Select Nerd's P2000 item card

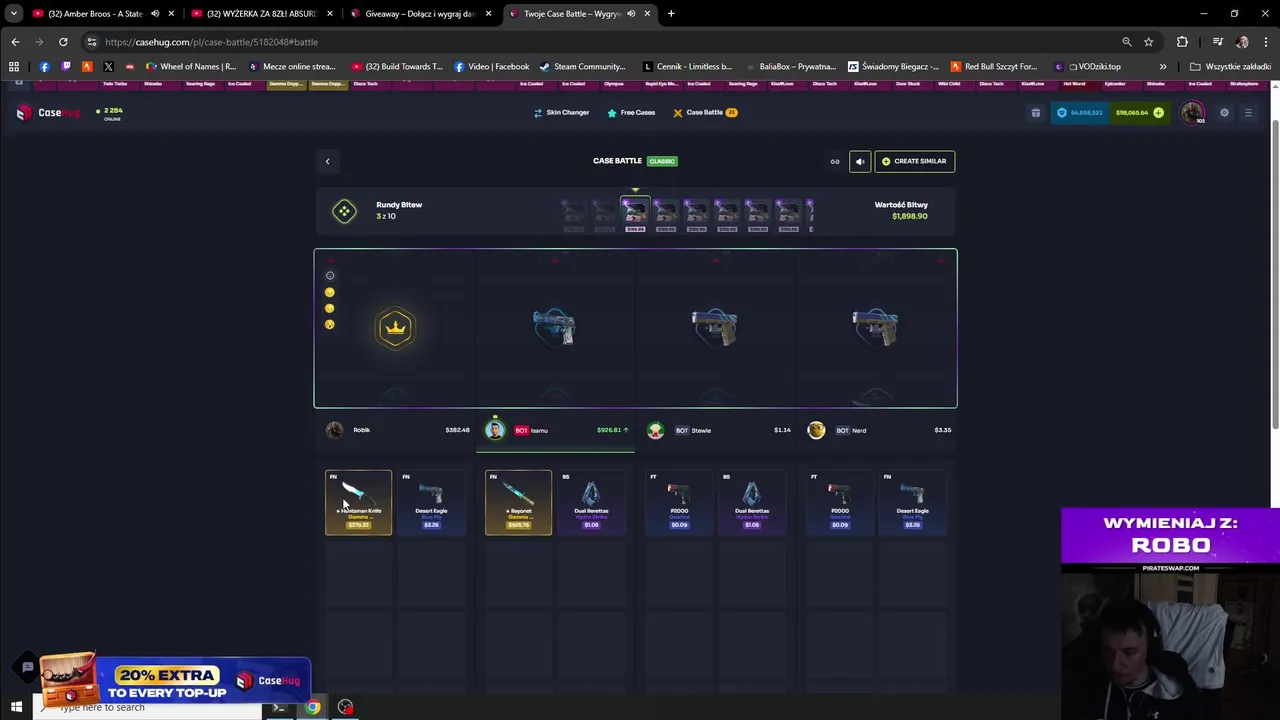[x=840, y=502]
